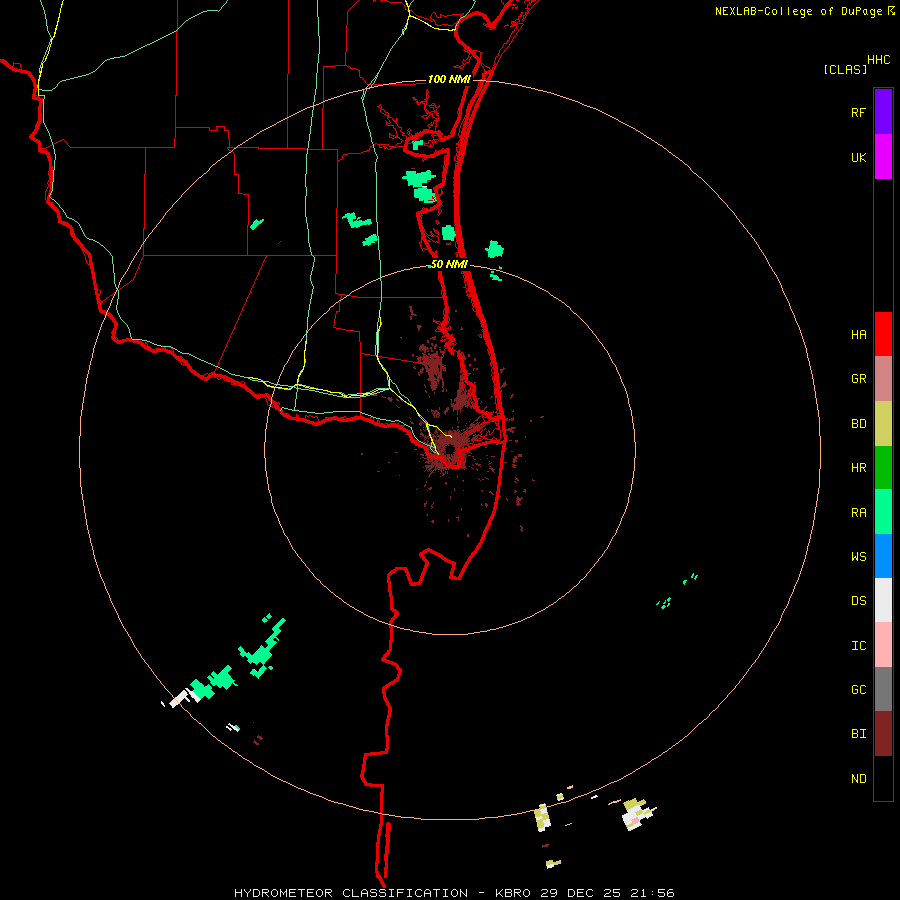The height and width of the screenshot is (900, 900).
Task: Click the "HA" legend label
Action: pyautogui.click(x=858, y=335)
